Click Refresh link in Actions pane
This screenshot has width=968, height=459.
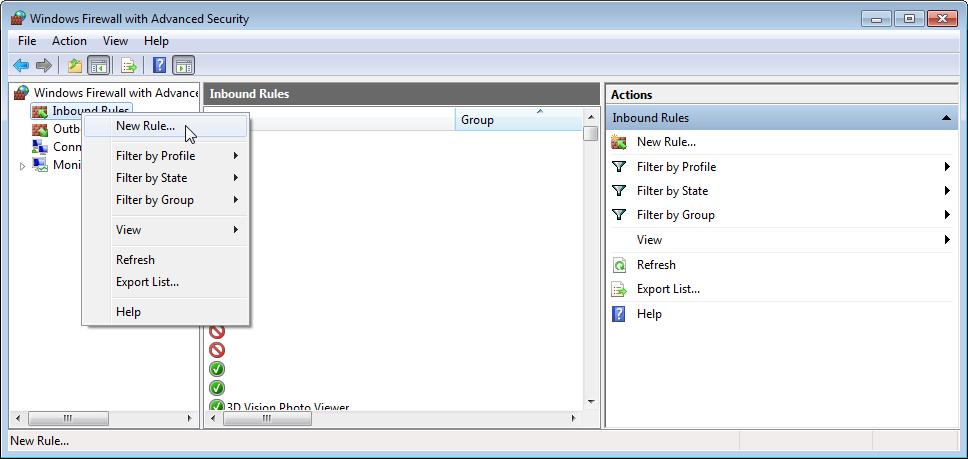pyautogui.click(x=656, y=265)
